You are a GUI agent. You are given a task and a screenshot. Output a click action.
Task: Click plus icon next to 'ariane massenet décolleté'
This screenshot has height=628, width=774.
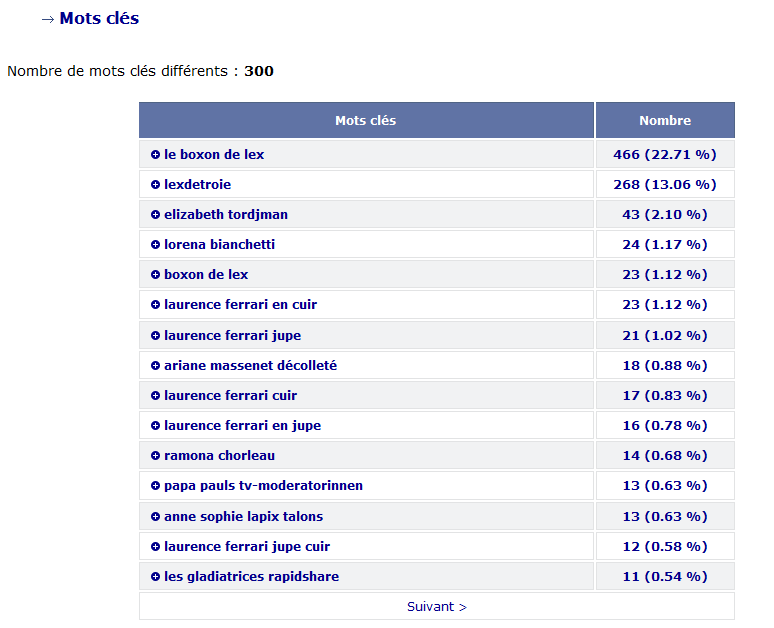point(155,366)
